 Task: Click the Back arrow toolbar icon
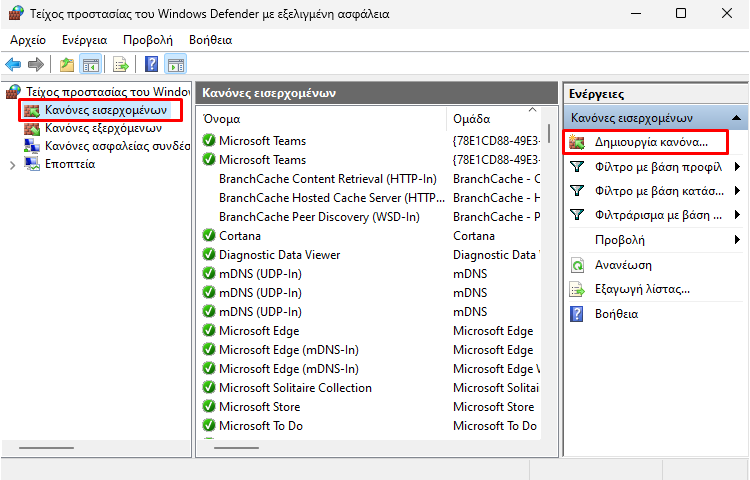point(13,64)
